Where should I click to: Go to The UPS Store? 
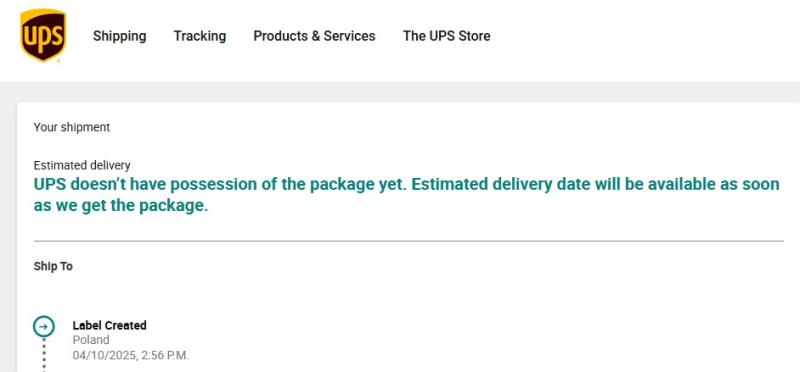(446, 36)
